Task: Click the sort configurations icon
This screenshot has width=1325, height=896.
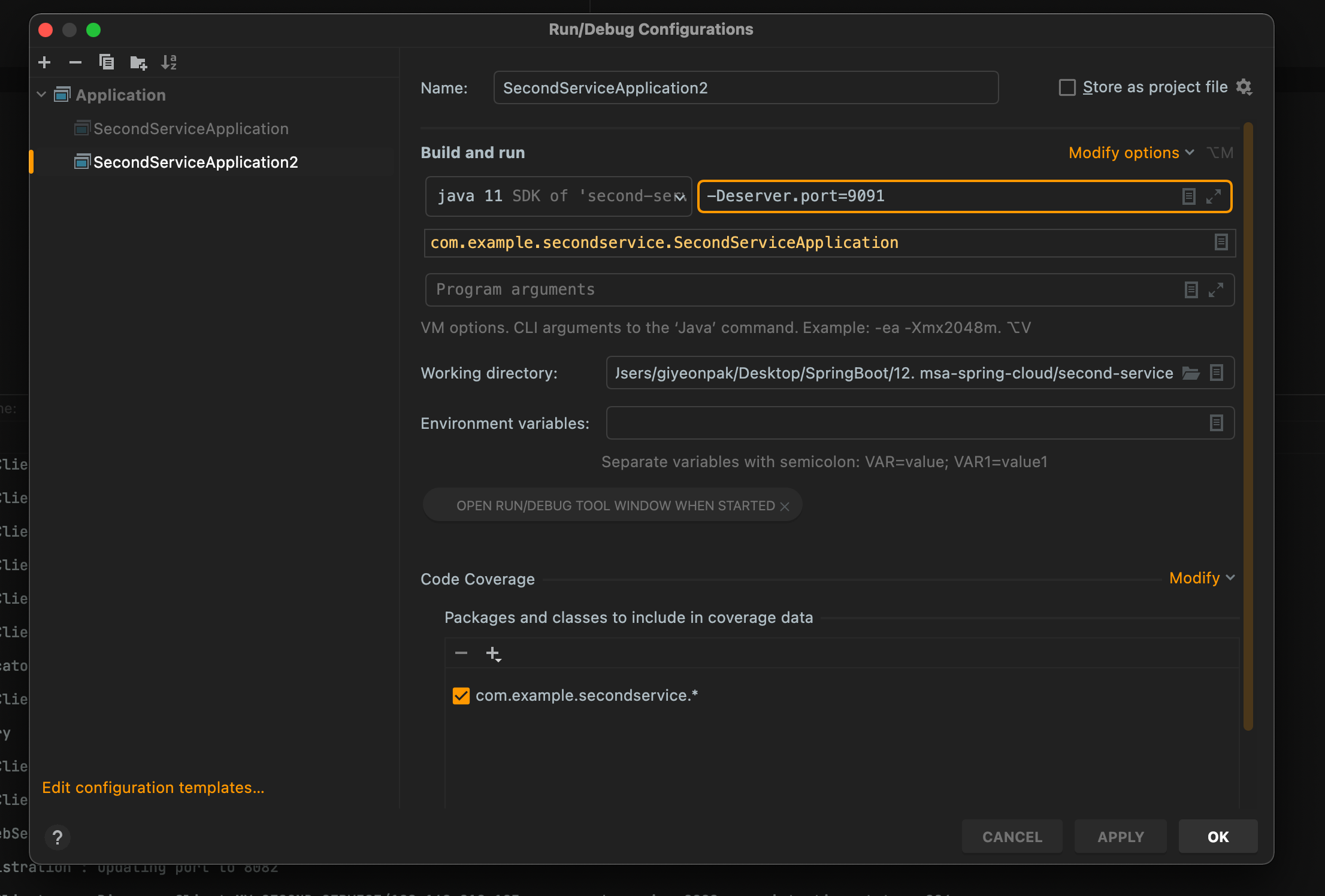Action: tap(172, 62)
